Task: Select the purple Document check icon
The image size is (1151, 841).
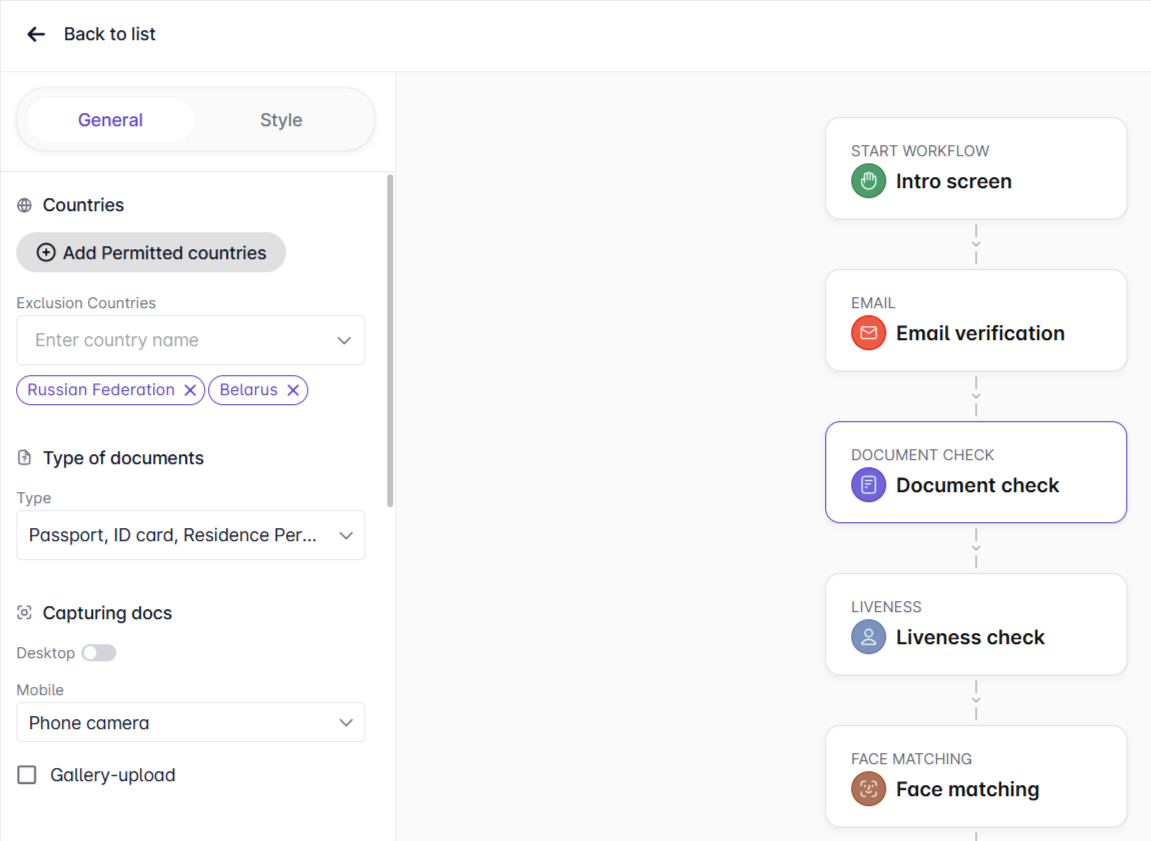Action: coord(868,485)
